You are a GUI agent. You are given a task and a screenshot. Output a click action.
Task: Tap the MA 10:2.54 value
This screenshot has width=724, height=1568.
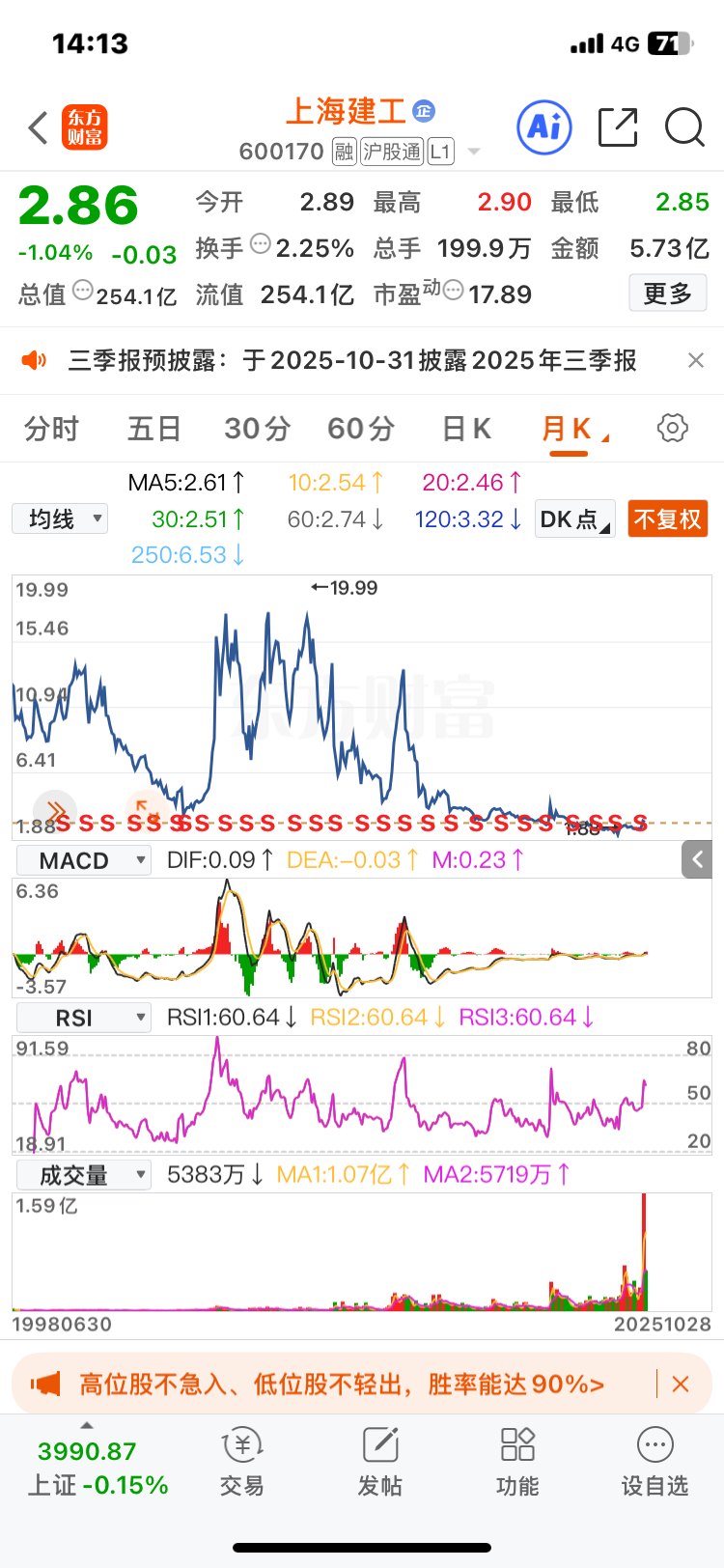(x=337, y=482)
